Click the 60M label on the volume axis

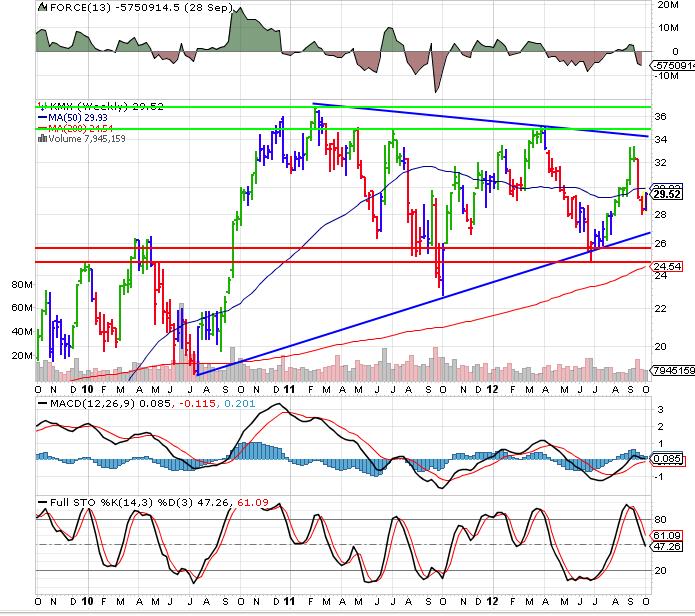click(x=22, y=308)
